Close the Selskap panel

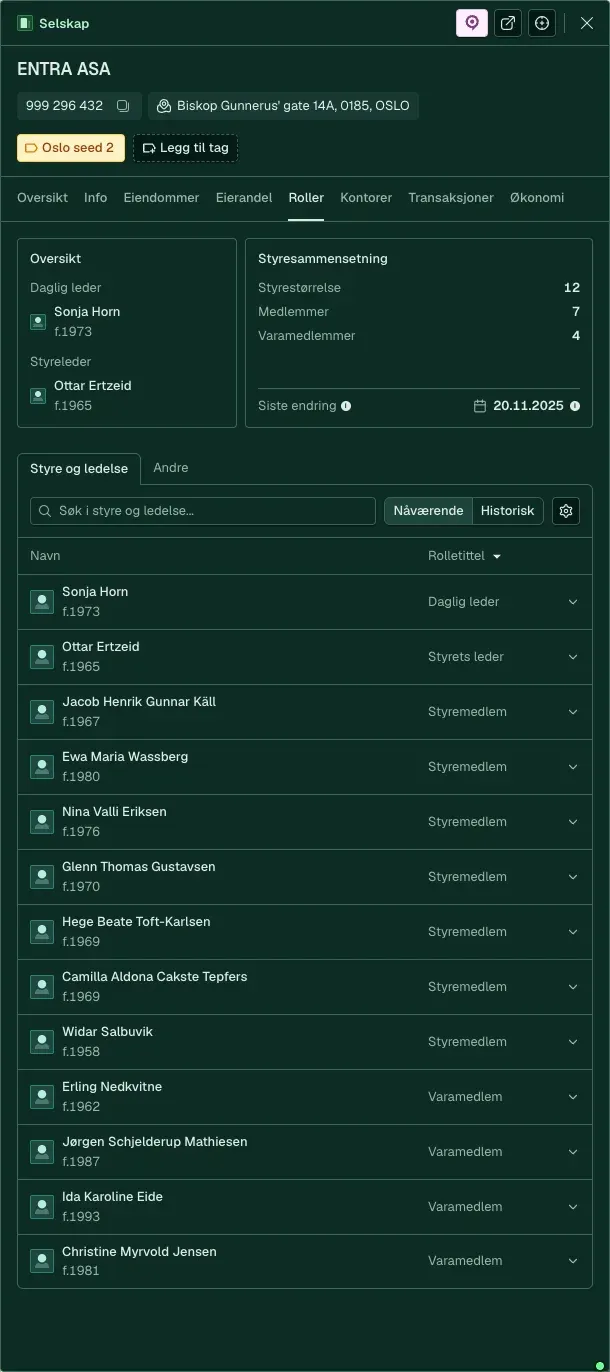[x=587, y=23]
